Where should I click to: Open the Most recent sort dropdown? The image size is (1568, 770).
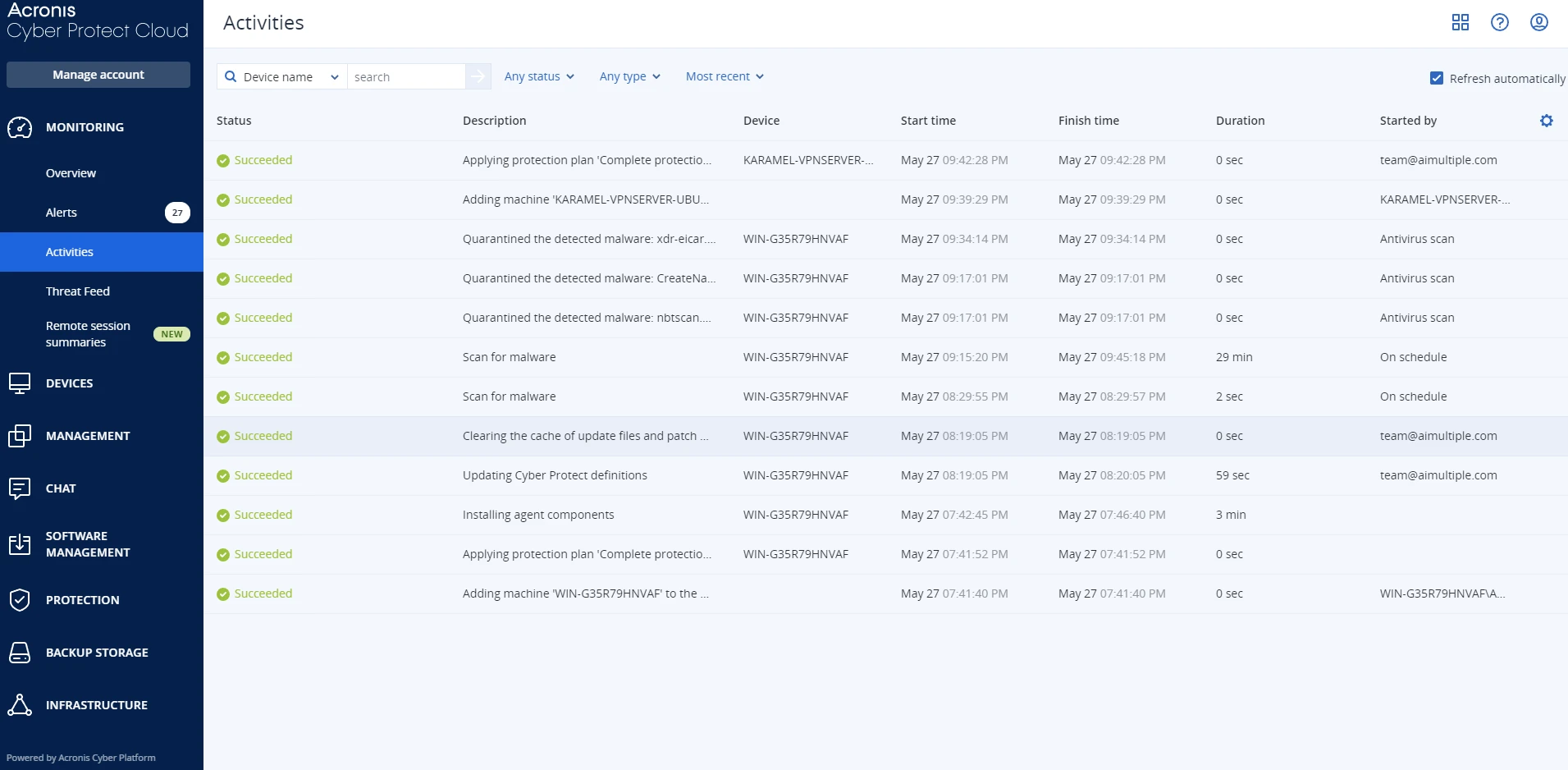725,76
